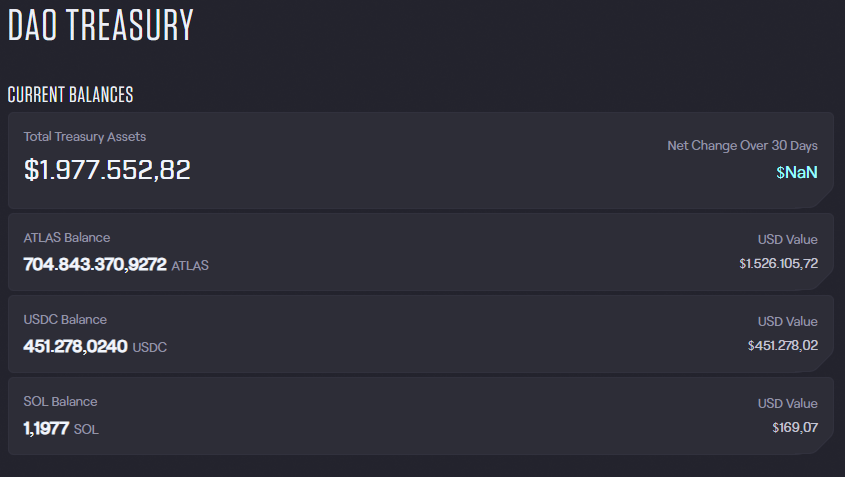Select the $1.977.552,82 total assets amount
This screenshot has width=845, height=477.
[107, 170]
